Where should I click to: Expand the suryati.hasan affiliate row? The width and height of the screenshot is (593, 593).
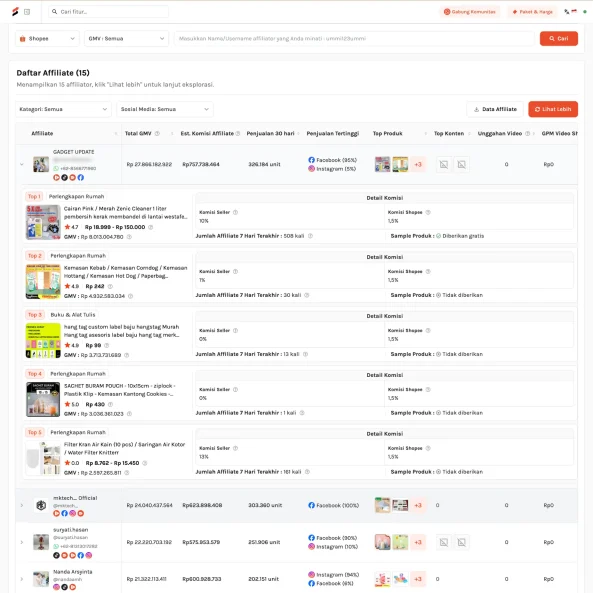tap(22, 542)
